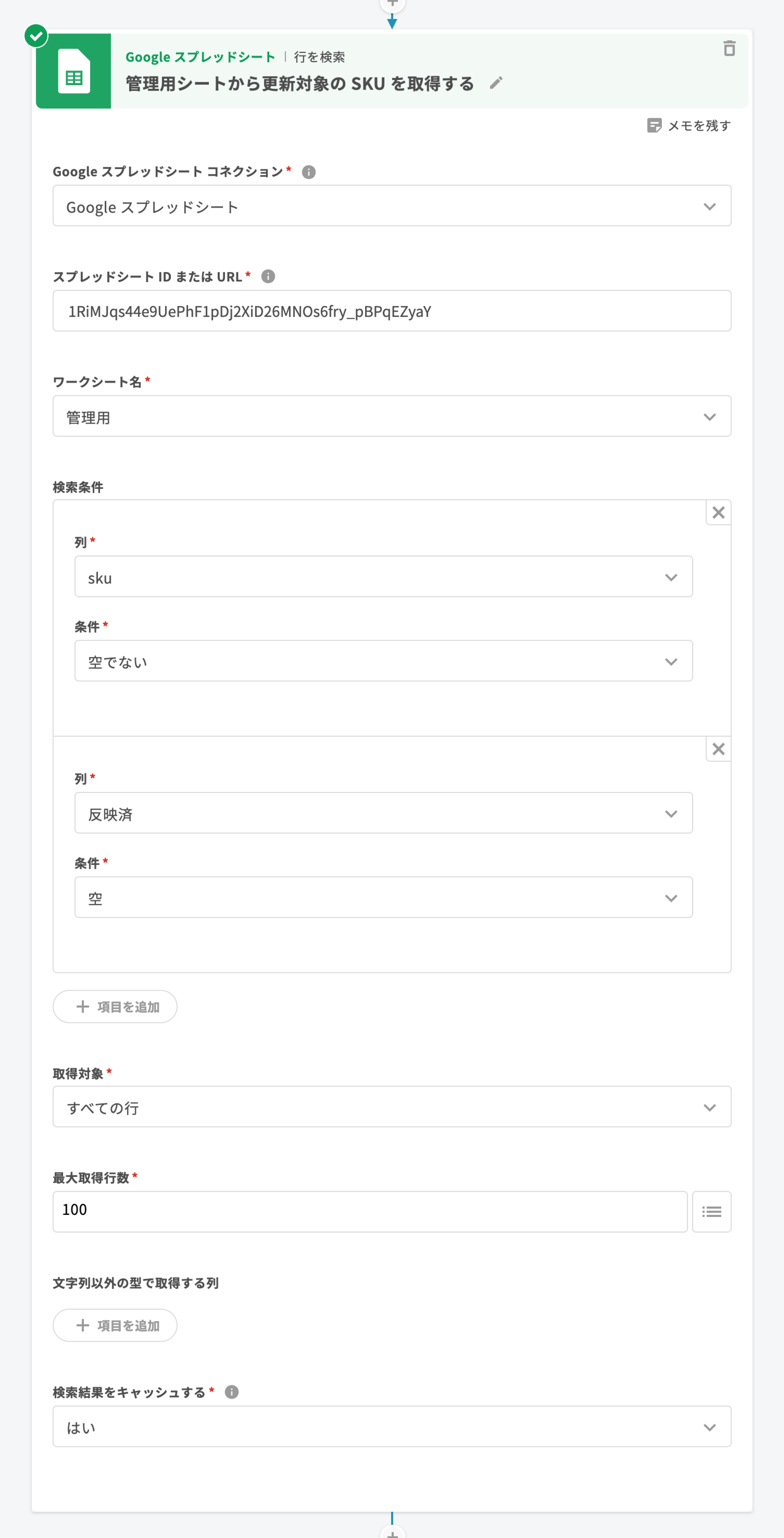784x1538 pixels.
Task: Change the 条件 dropdown set to 空でない
Action: click(383, 661)
